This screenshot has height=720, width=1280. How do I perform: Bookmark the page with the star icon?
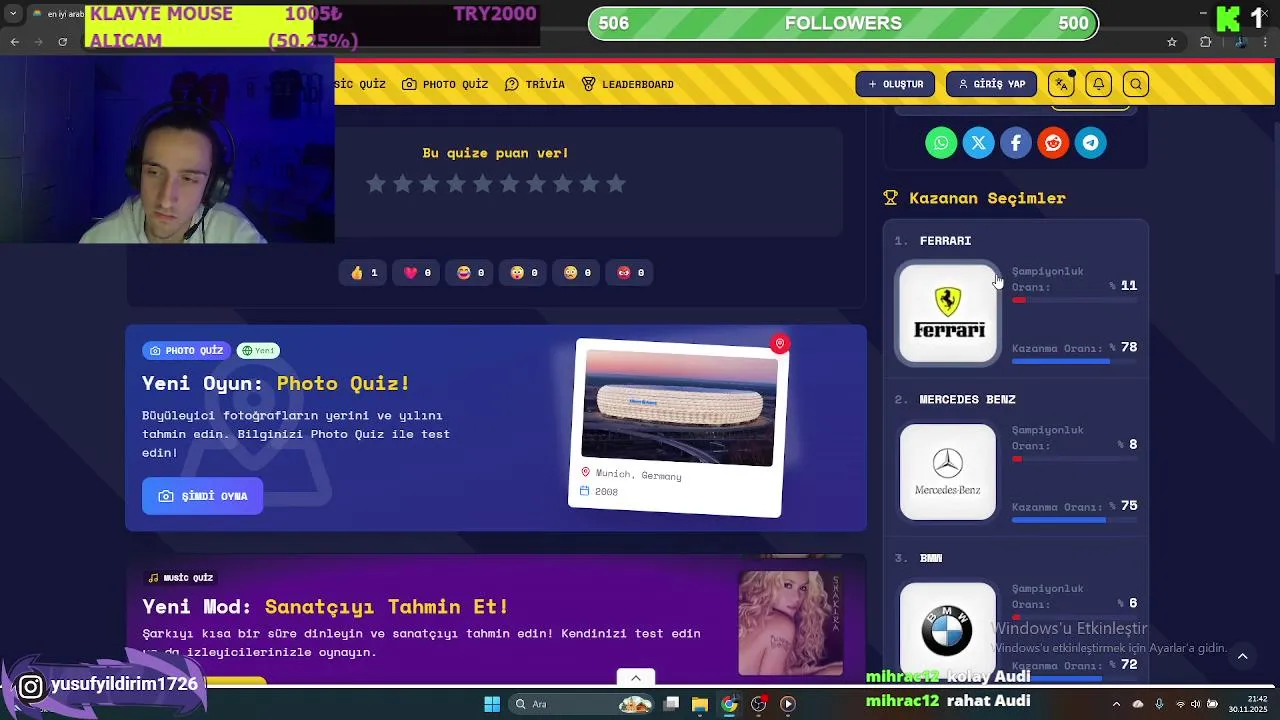click(1172, 42)
